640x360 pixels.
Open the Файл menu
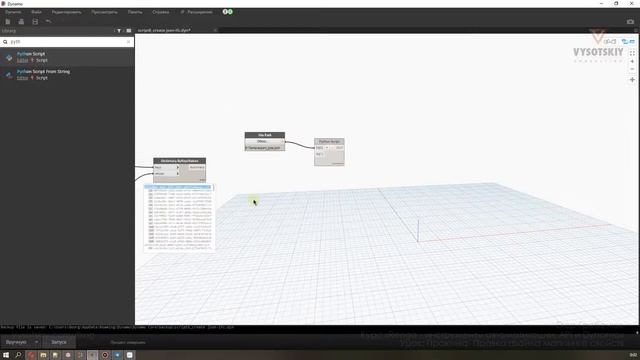tap(36, 12)
